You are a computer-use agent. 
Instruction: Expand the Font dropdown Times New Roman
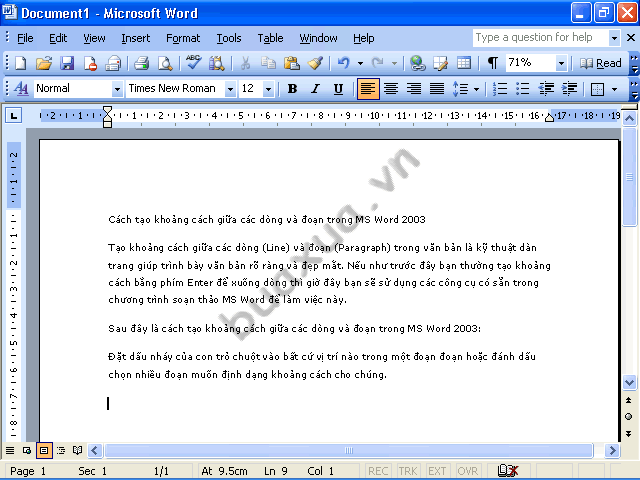230,89
